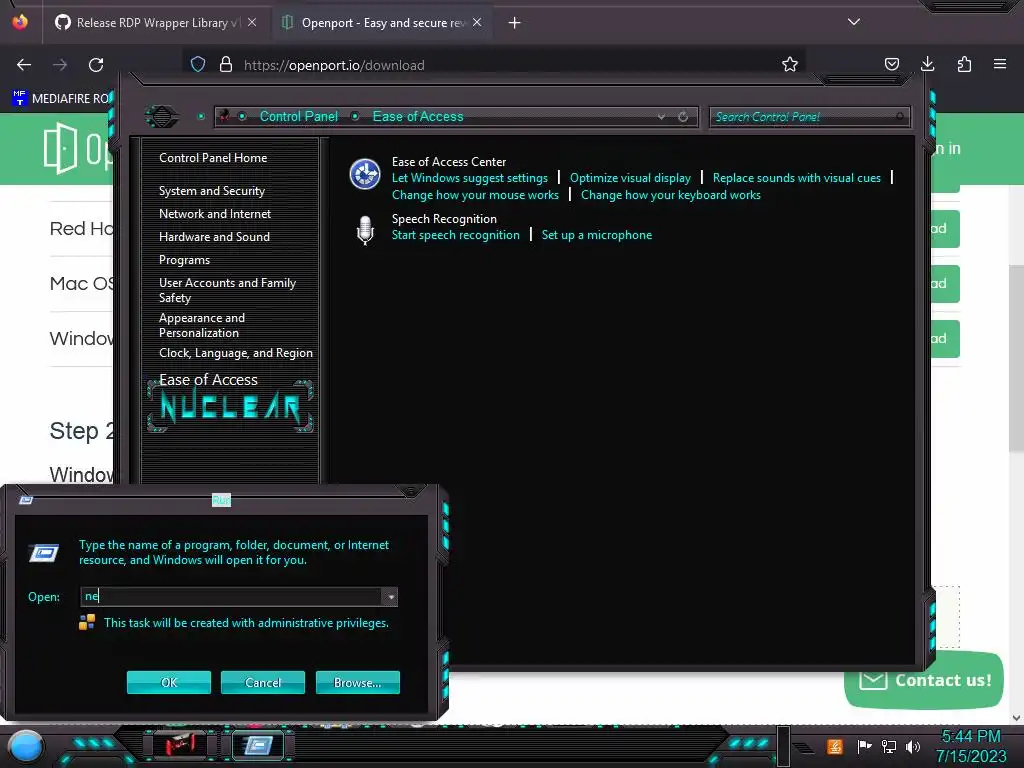Open the Firefox hamburger menu

[x=1000, y=65]
